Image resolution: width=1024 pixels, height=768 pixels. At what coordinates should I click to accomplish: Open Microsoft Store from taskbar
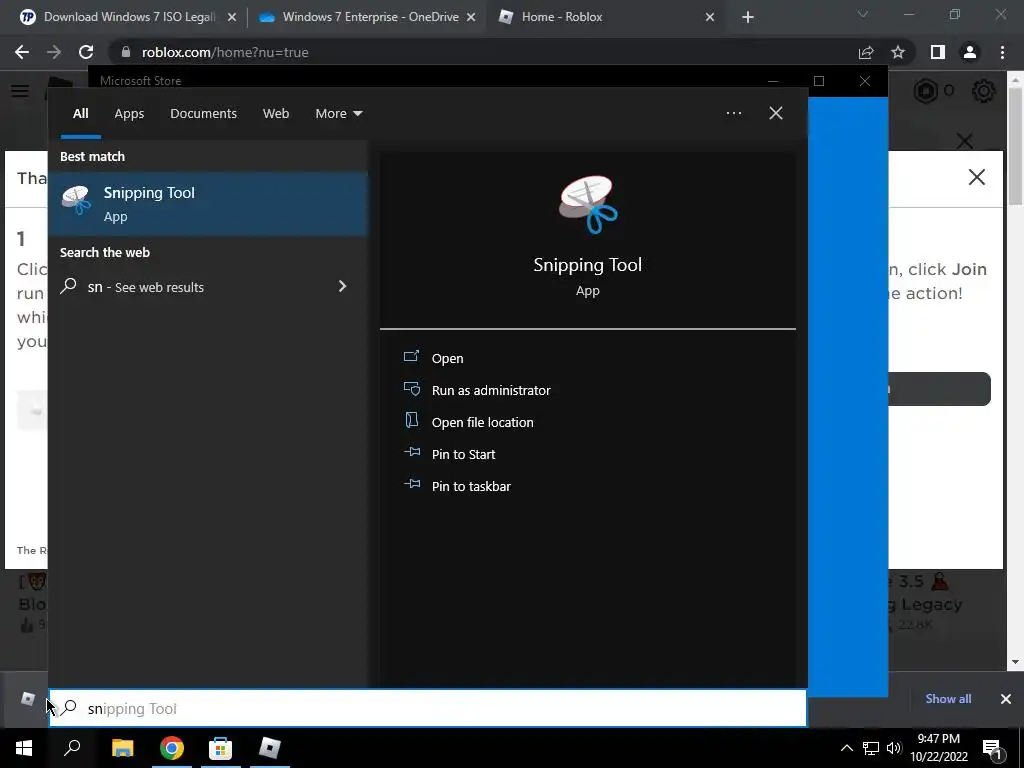point(220,748)
